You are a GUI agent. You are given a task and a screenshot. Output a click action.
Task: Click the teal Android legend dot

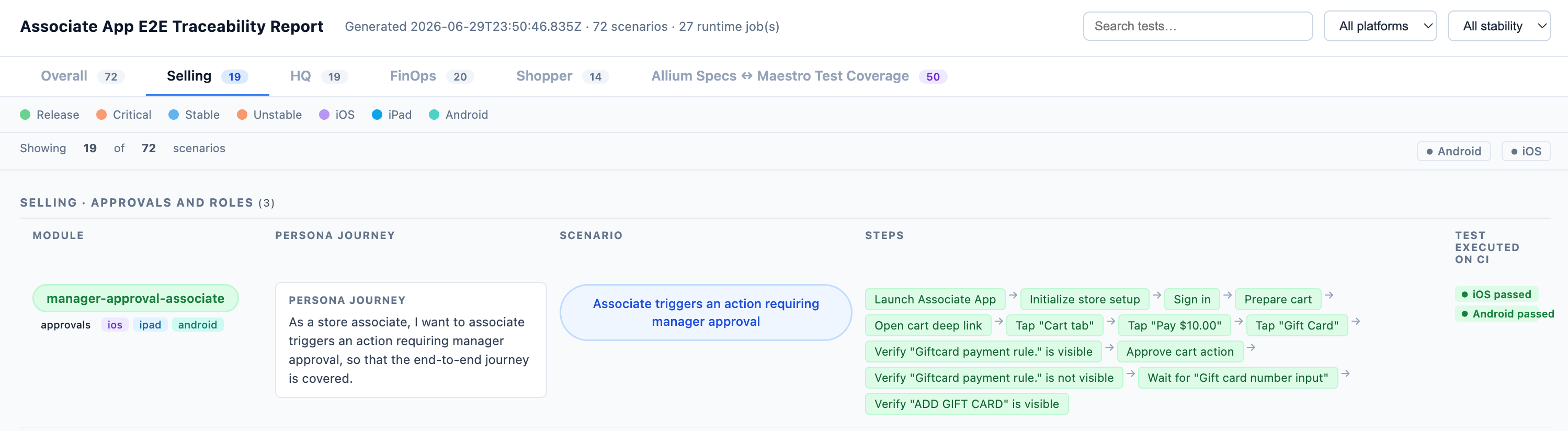(434, 115)
